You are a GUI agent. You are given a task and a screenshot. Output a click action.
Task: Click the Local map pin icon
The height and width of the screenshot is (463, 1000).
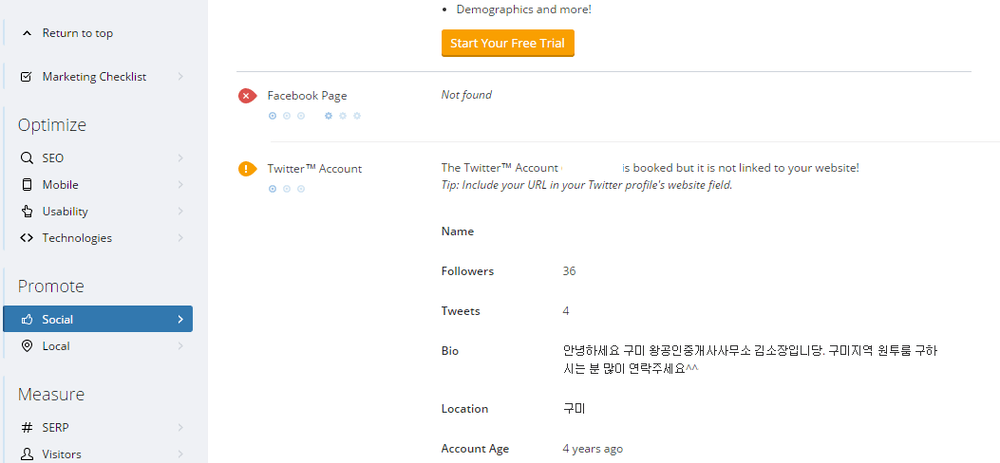[27, 346]
